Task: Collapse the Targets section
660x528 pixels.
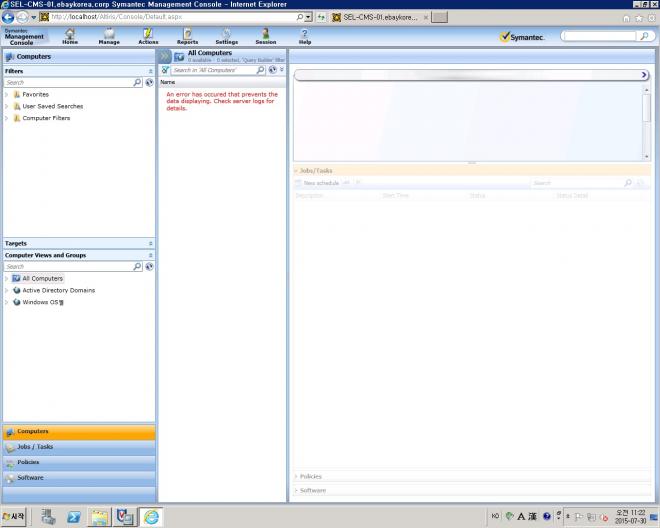Action: 151,243
